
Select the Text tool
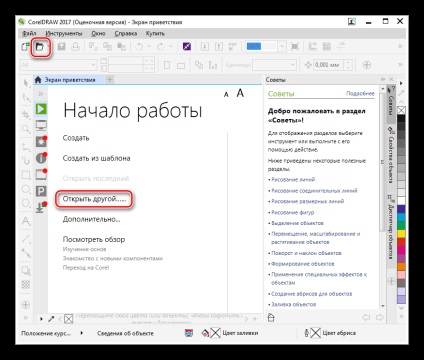click(26, 221)
